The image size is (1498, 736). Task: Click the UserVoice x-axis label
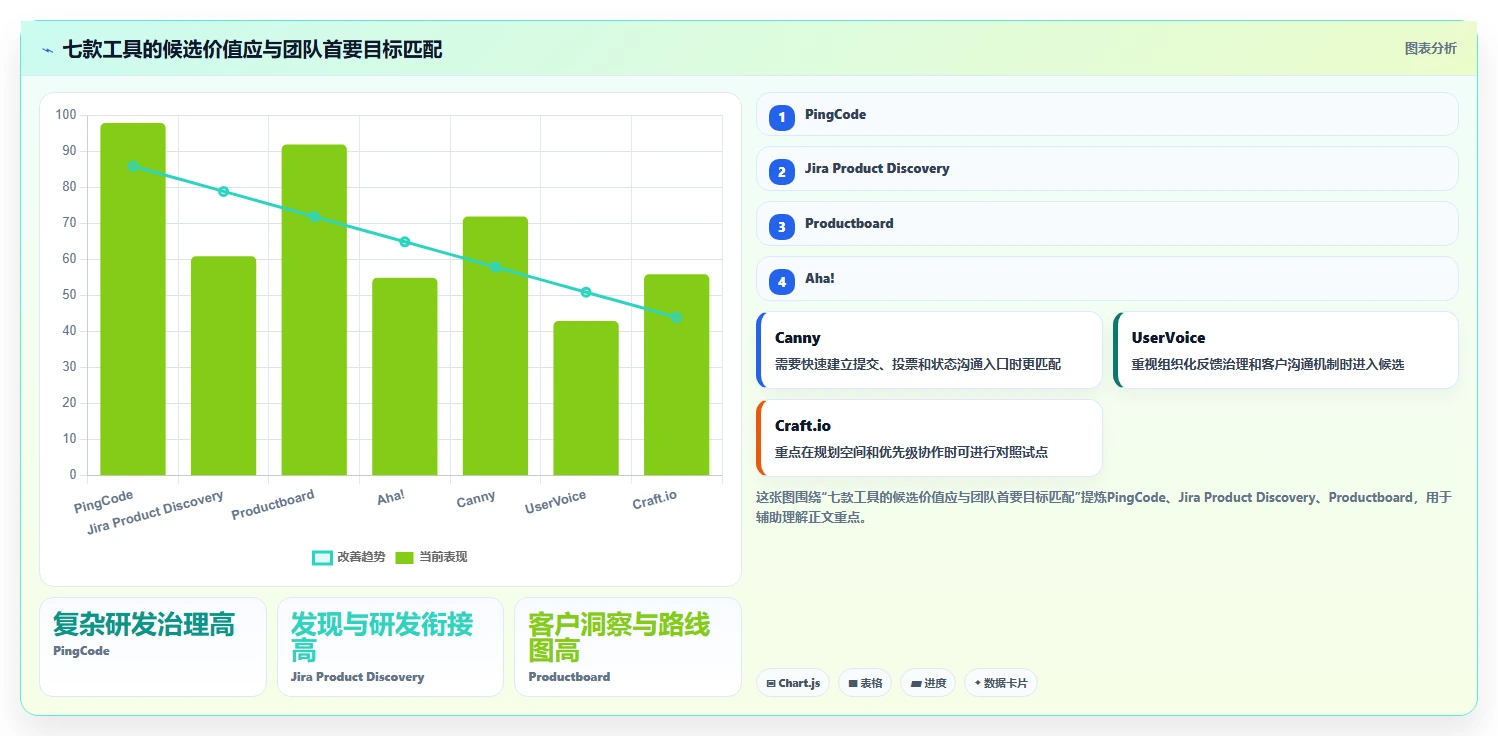[x=555, y=502]
